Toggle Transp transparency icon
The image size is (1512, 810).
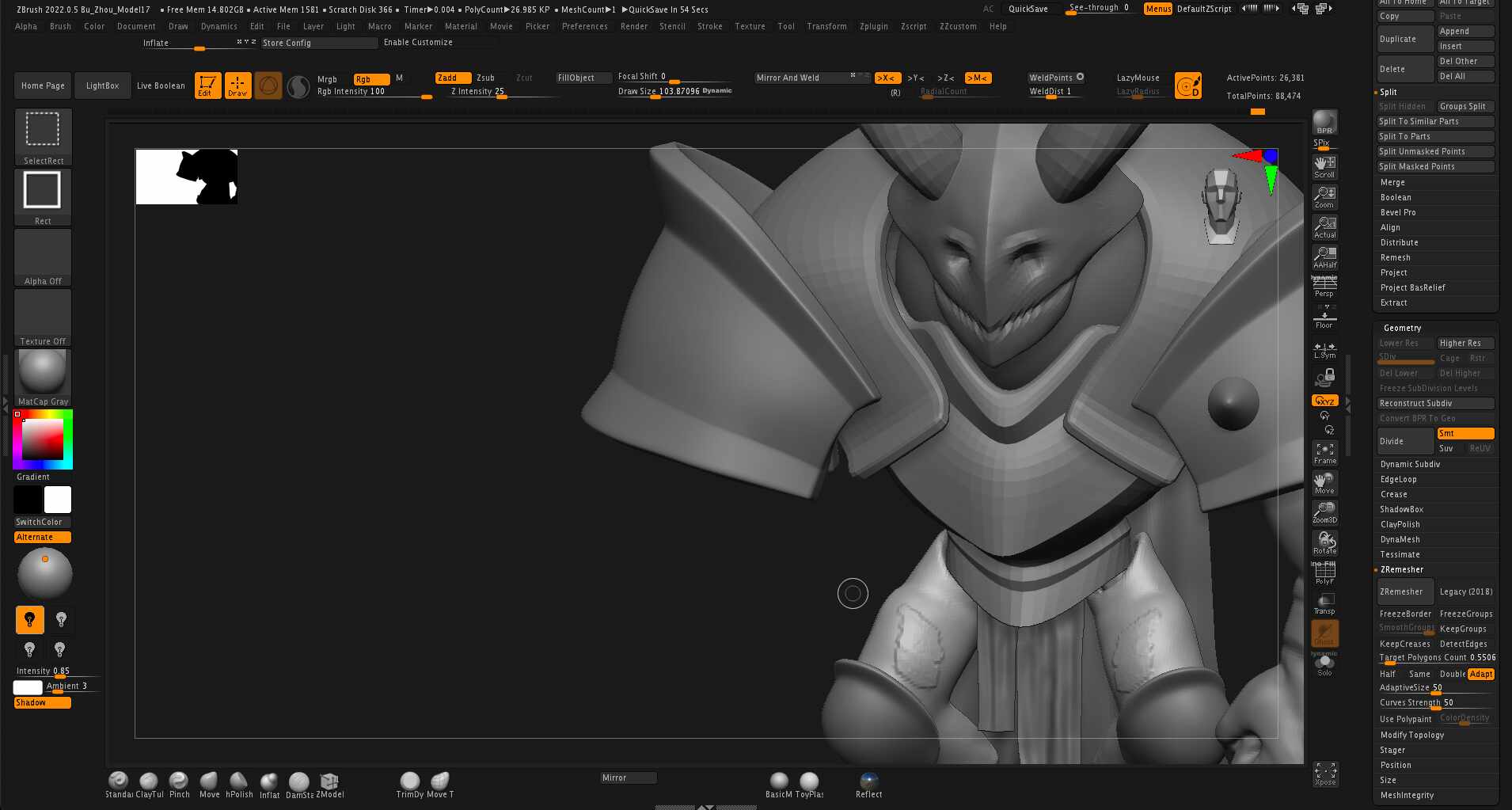point(1324,603)
